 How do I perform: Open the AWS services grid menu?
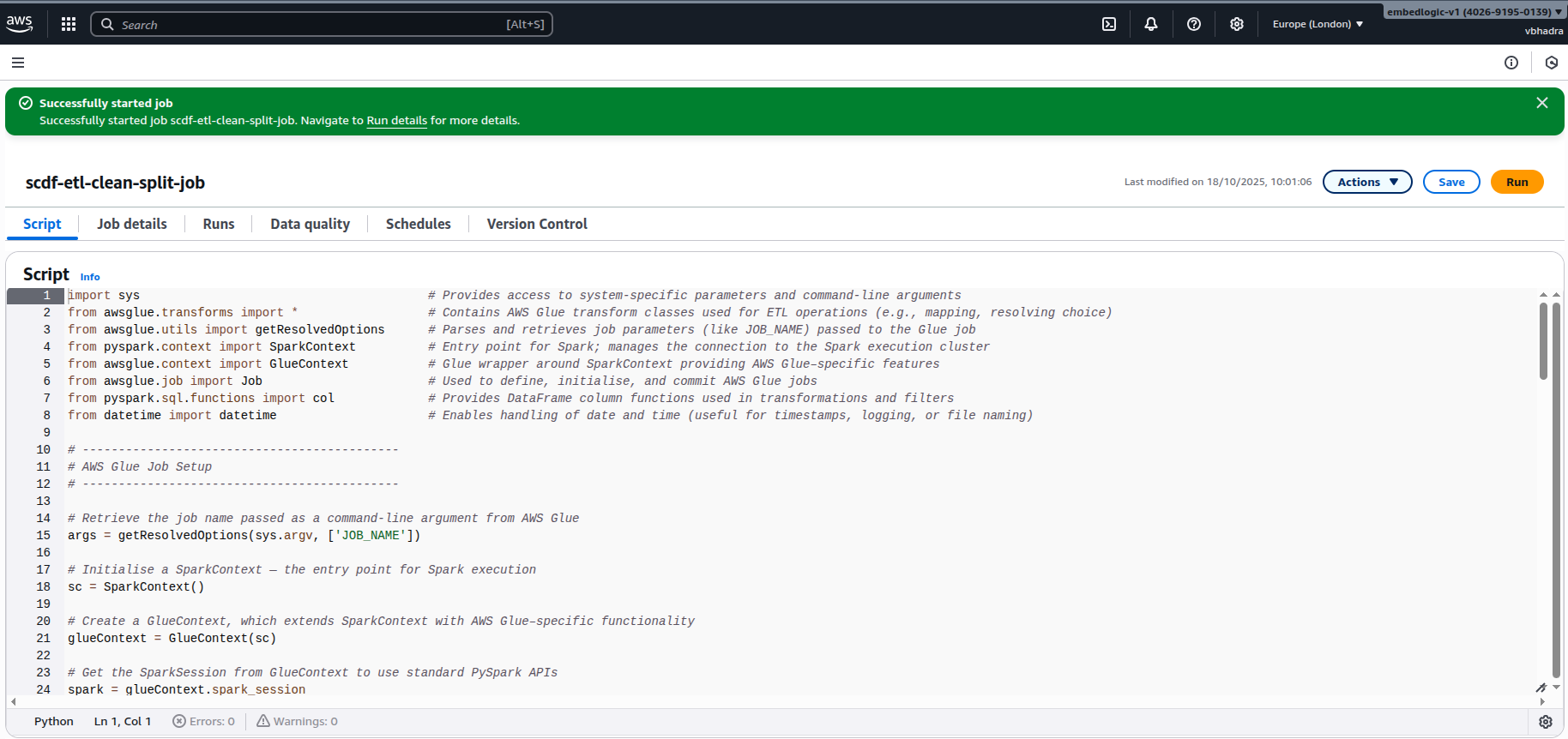69,24
